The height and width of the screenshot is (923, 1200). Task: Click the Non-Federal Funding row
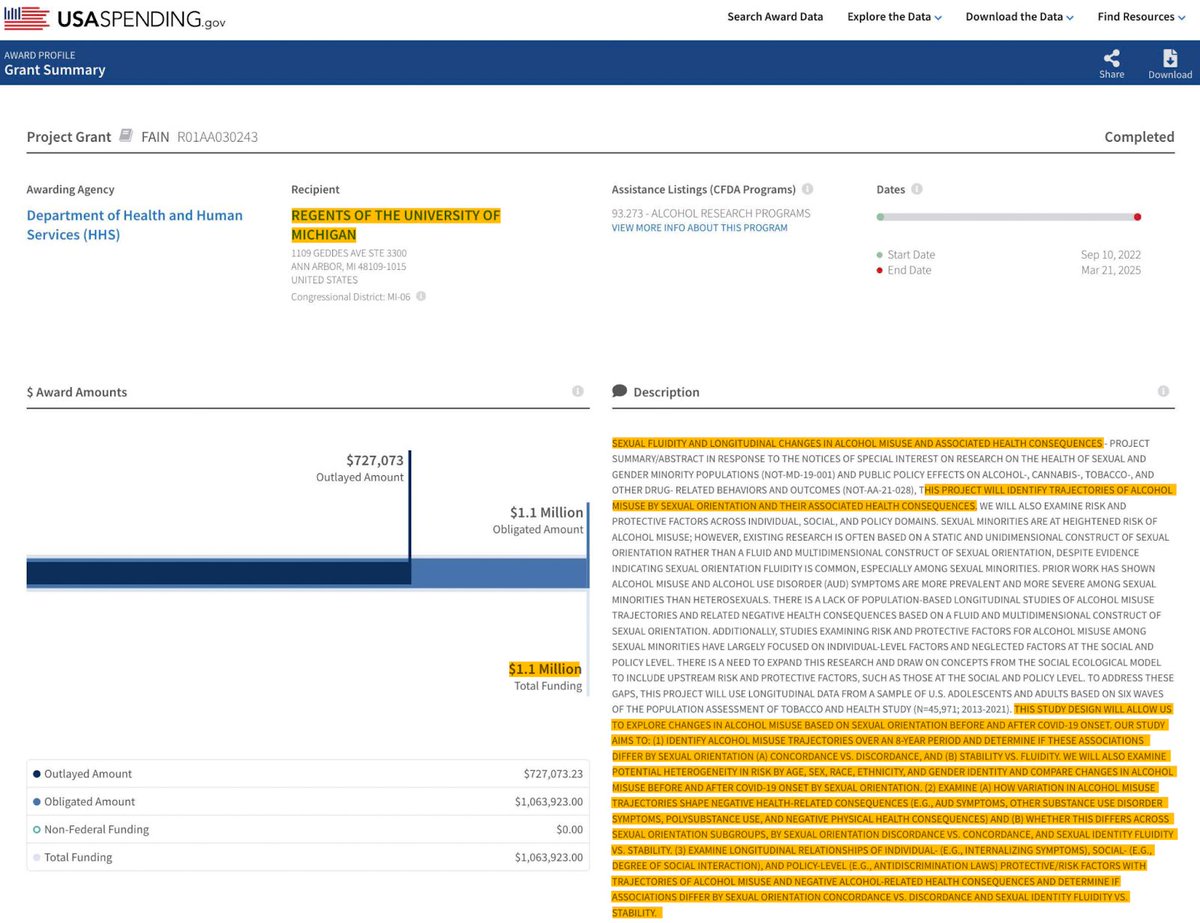[308, 829]
